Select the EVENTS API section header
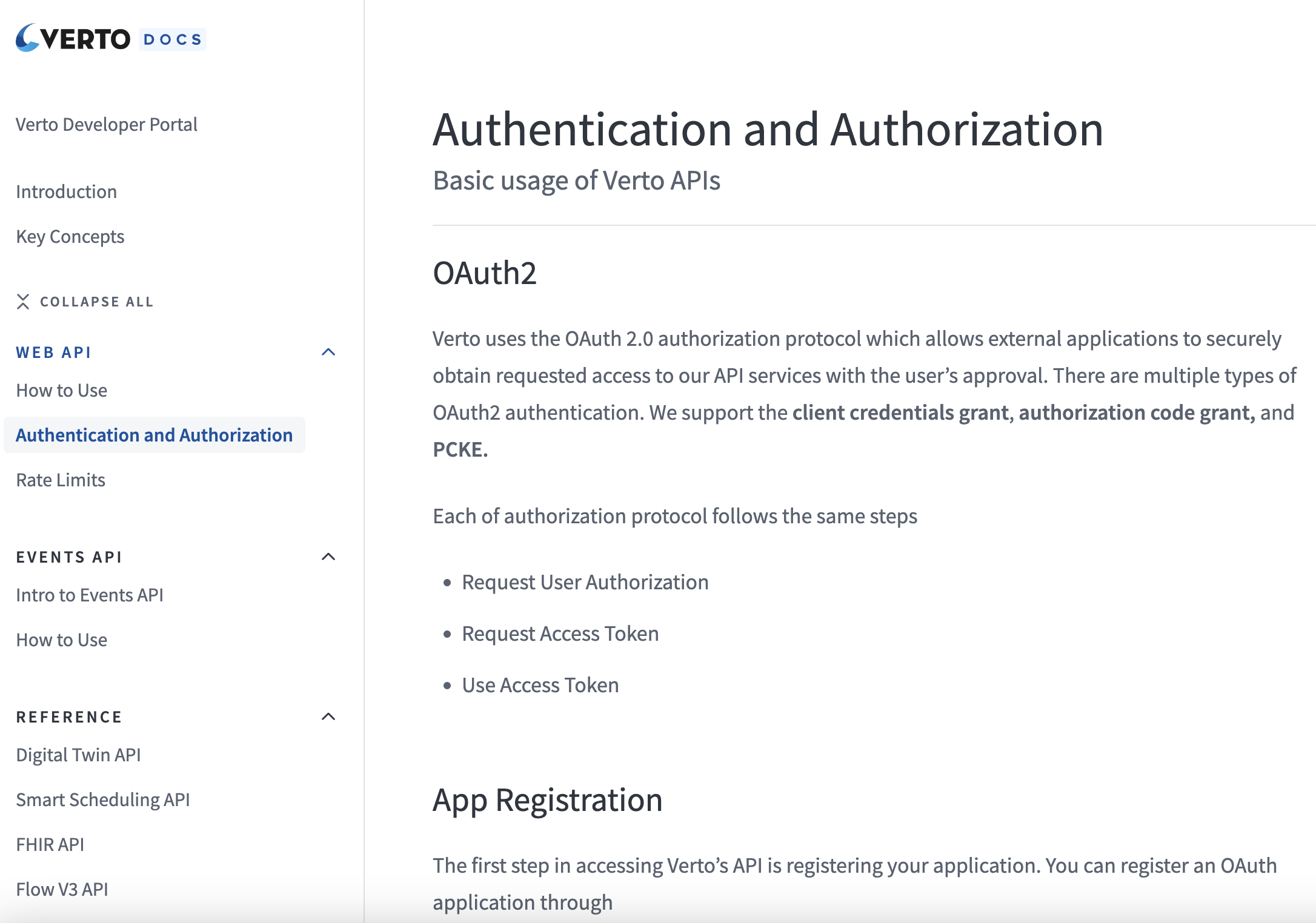 click(x=69, y=557)
